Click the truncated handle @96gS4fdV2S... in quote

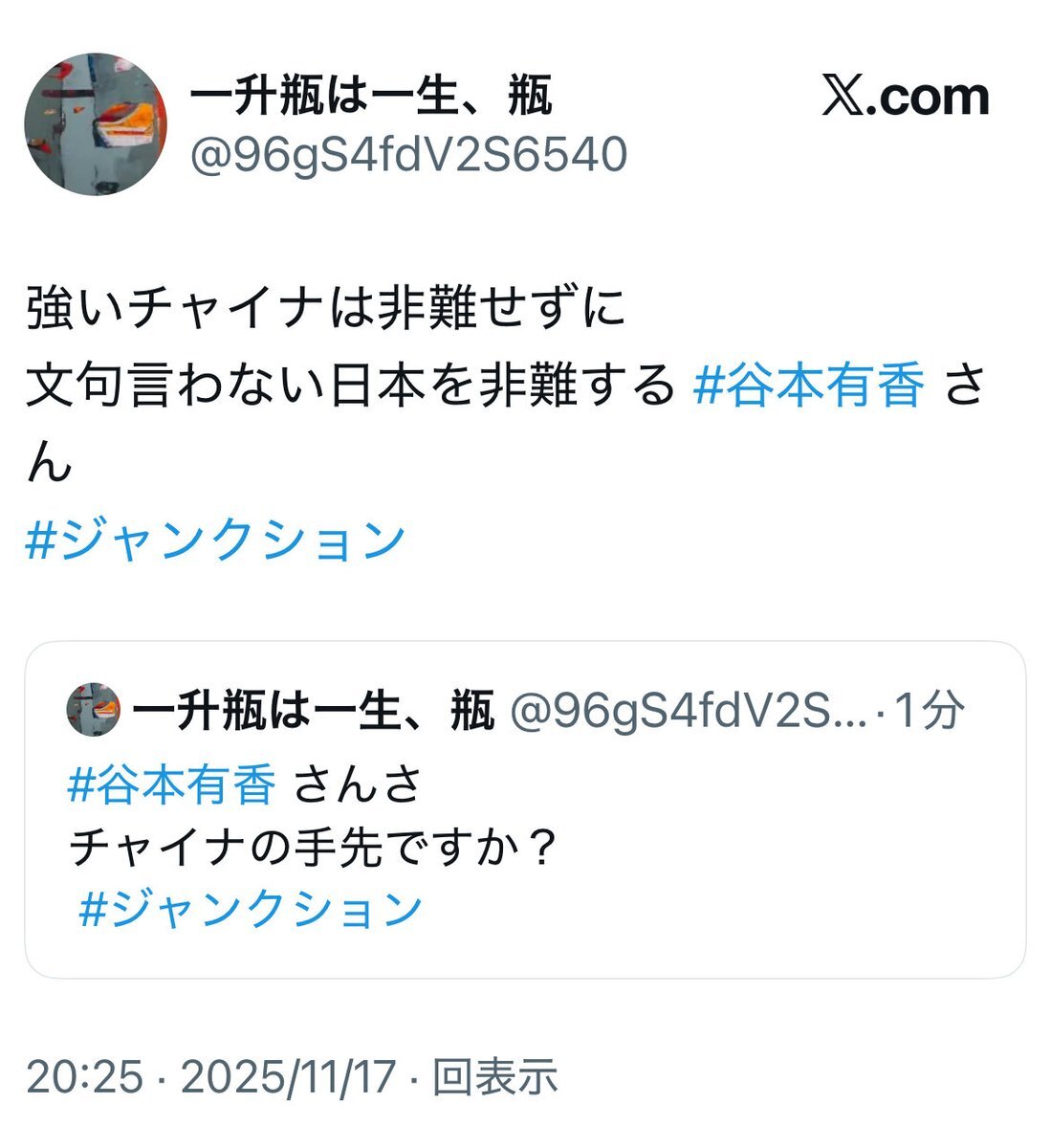click(689, 711)
